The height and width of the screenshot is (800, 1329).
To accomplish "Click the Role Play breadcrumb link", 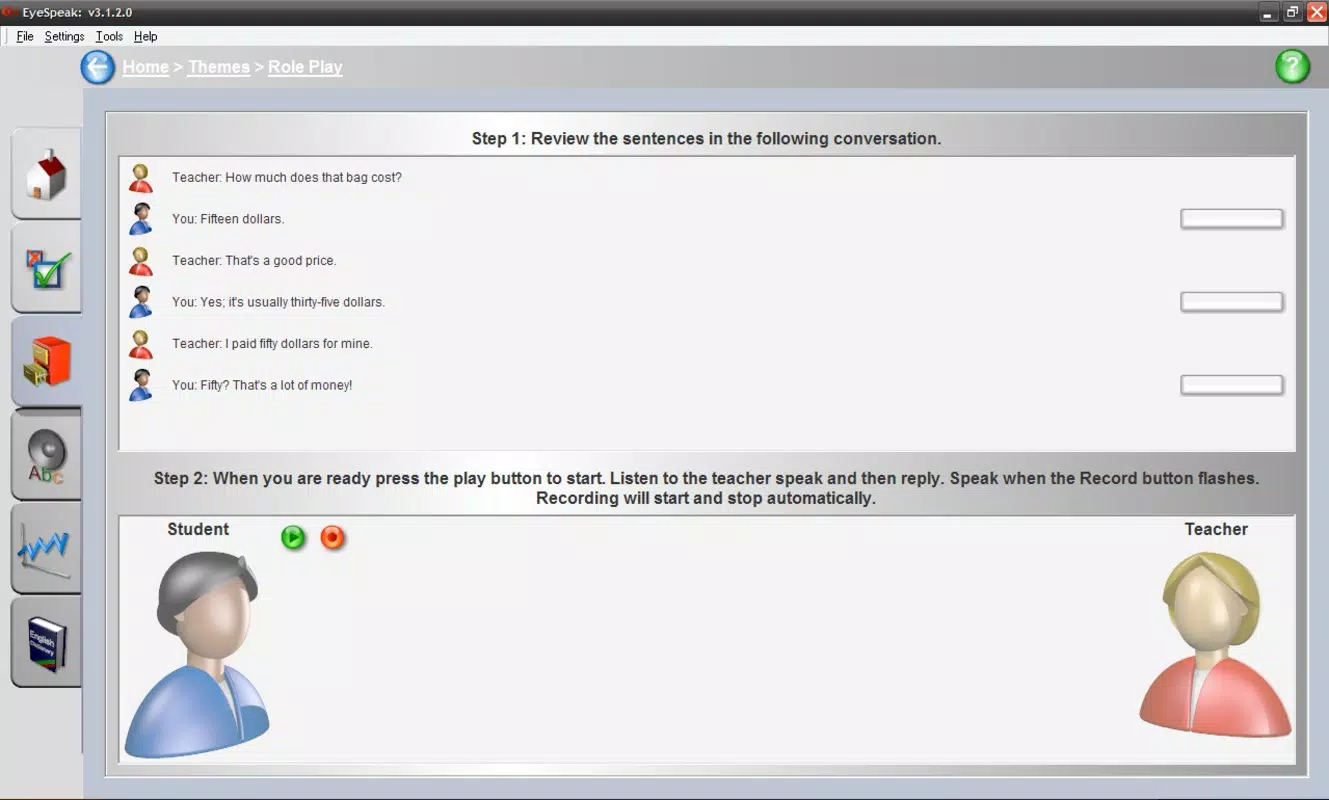I will coord(305,67).
